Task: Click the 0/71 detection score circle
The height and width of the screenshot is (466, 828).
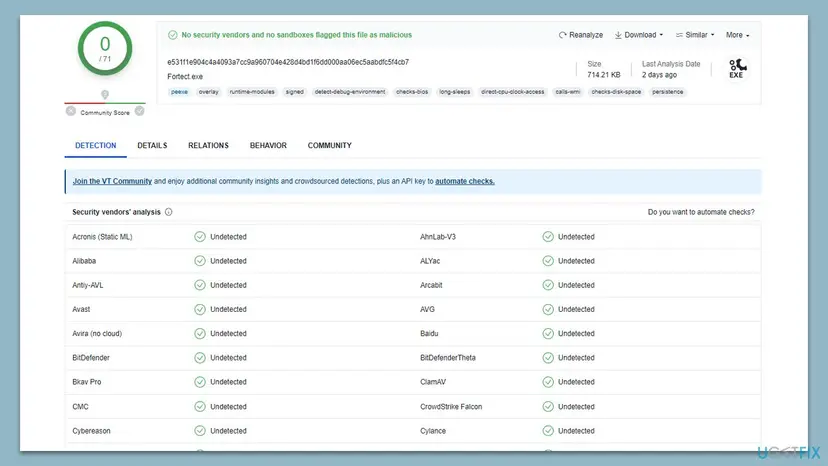Action: (105, 49)
